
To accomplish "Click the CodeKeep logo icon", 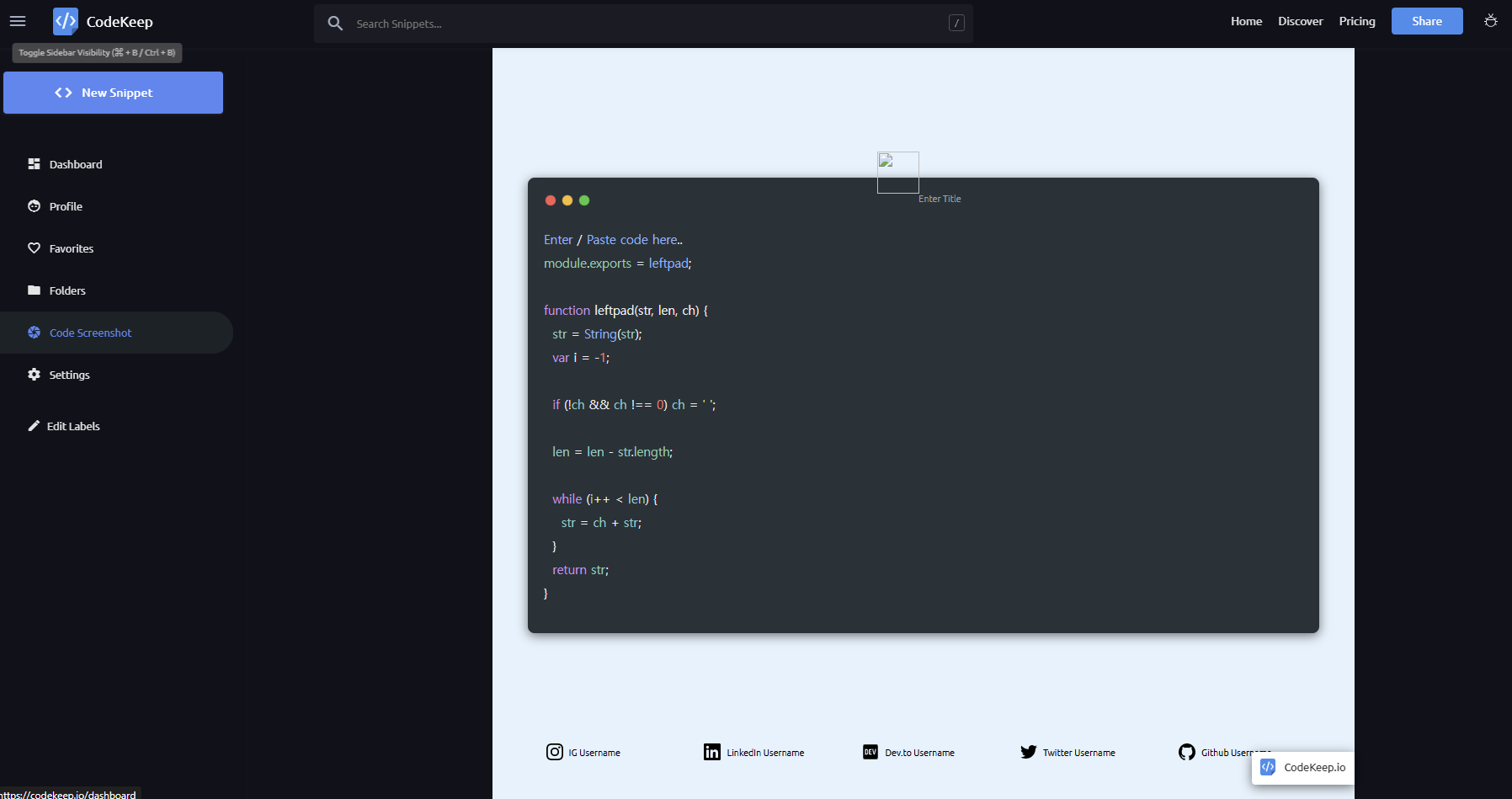I will tap(65, 21).
